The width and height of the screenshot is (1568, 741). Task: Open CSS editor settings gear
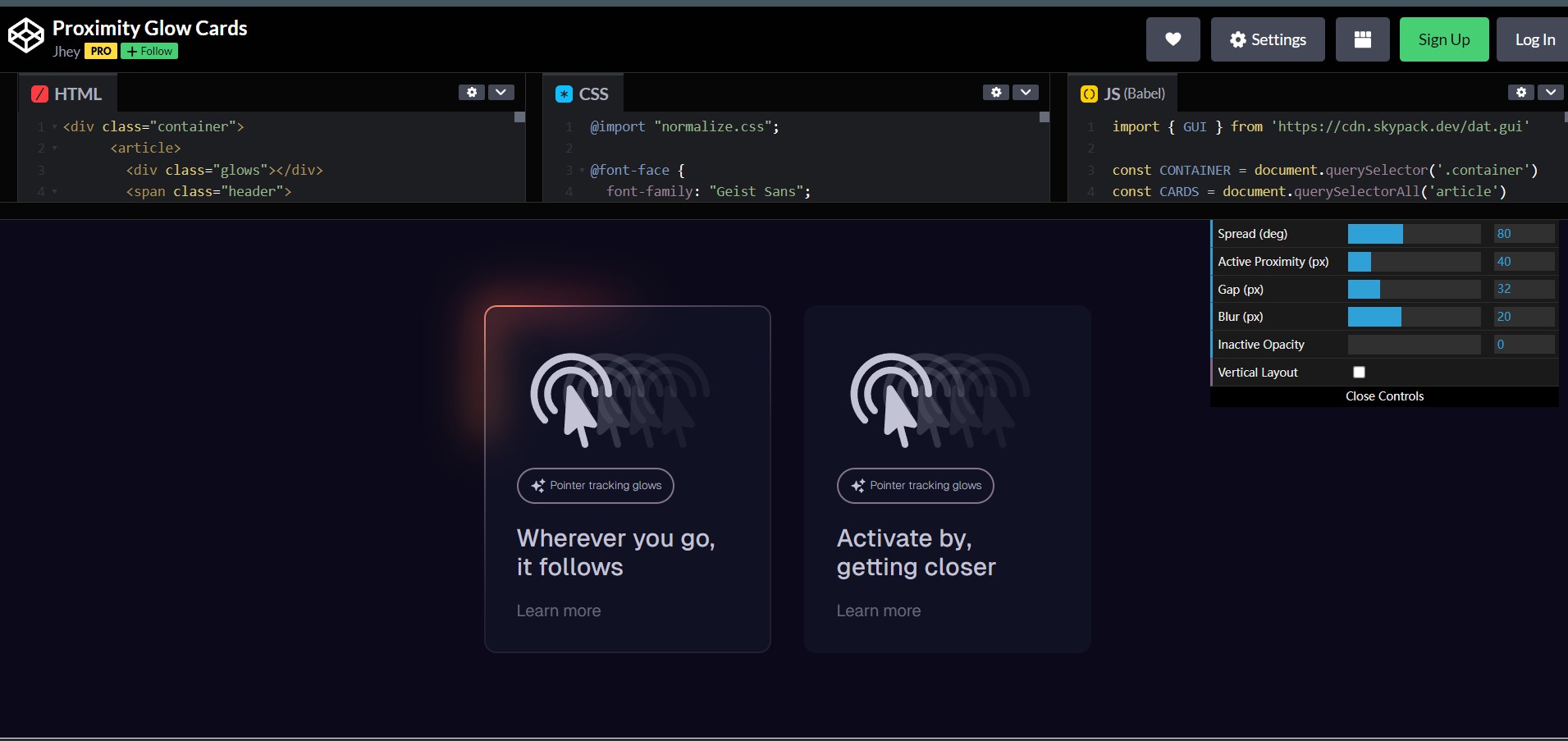(x=996, y=93)
